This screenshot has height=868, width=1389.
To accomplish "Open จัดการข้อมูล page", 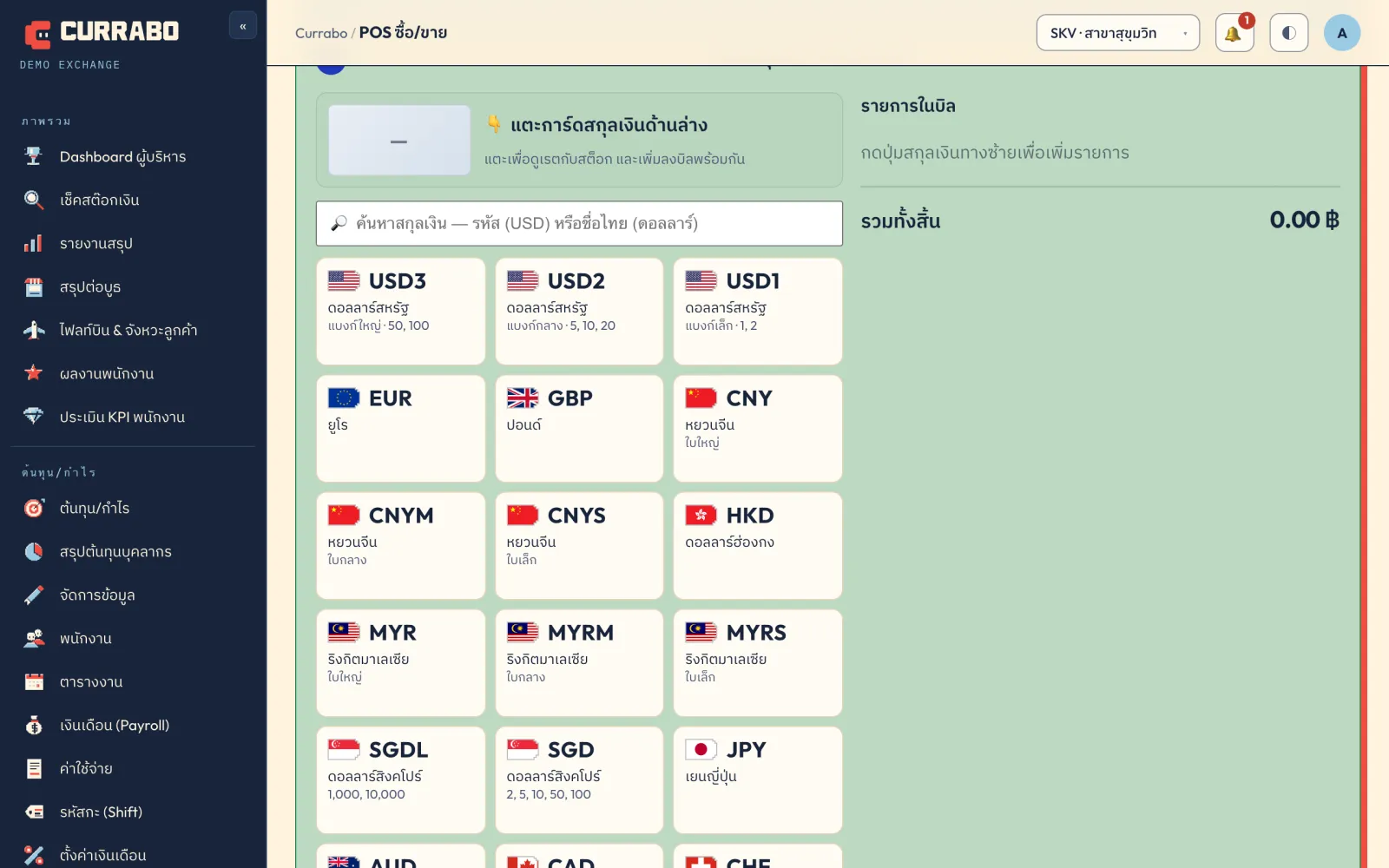I will (134, 595).
